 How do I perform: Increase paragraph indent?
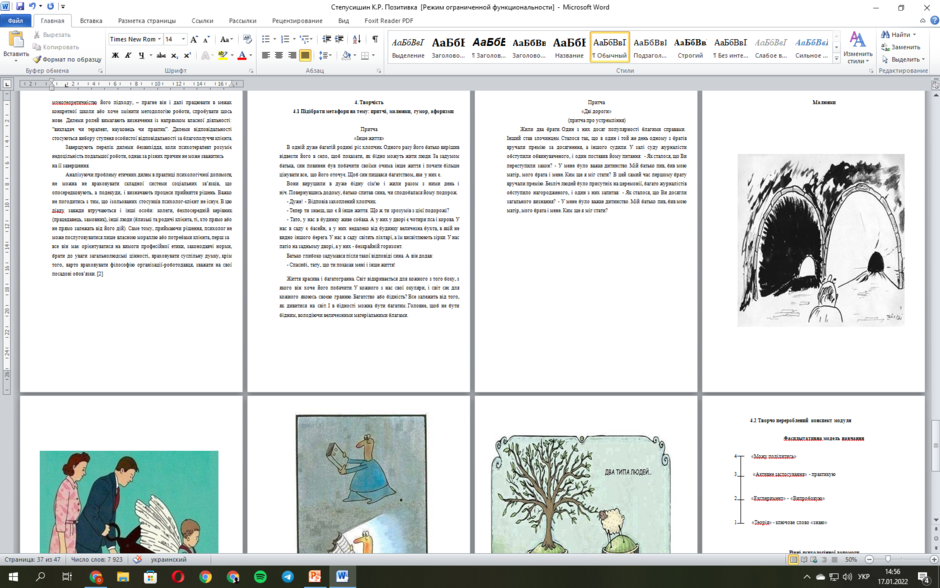(x=339, y=40)
